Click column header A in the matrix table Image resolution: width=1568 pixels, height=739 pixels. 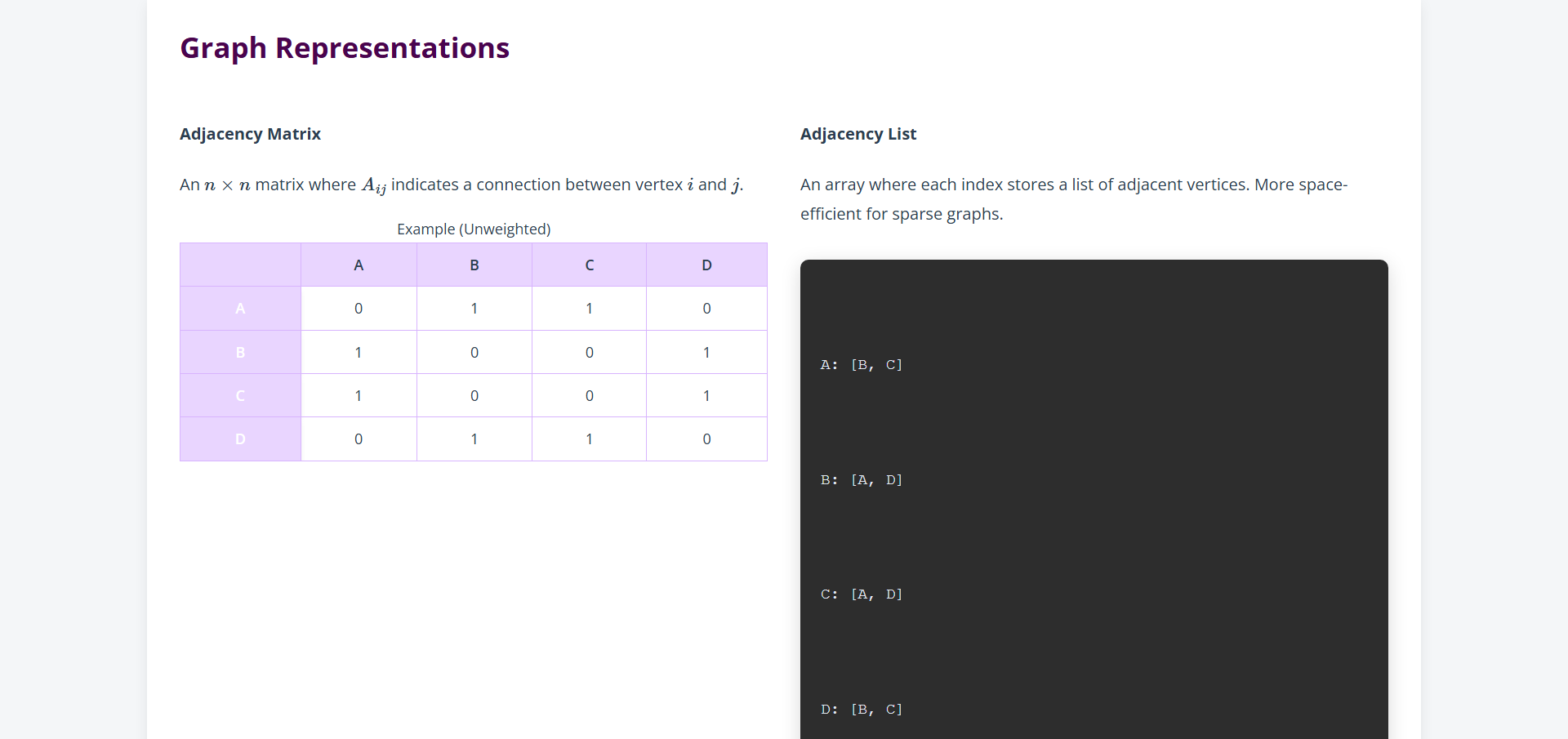359,265
